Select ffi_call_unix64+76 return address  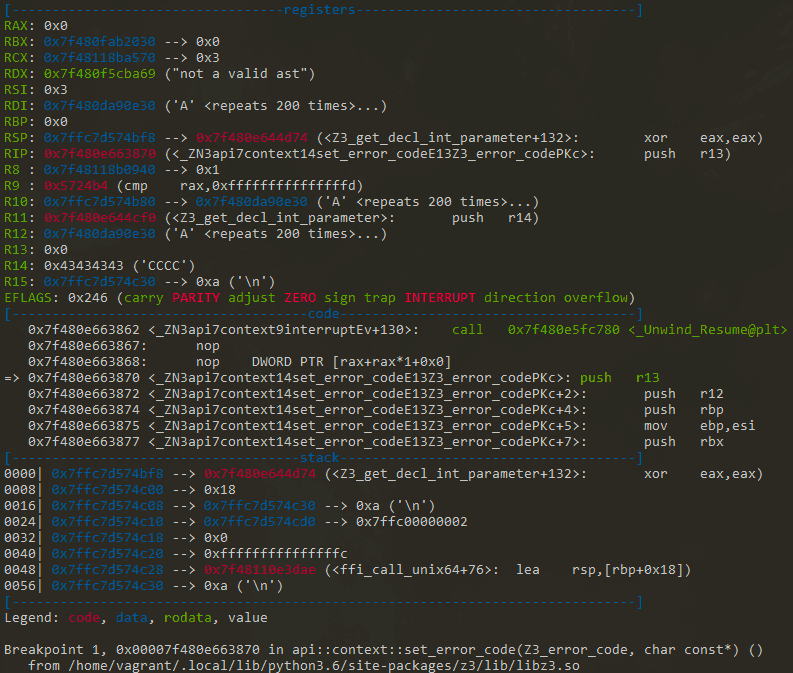259,570
